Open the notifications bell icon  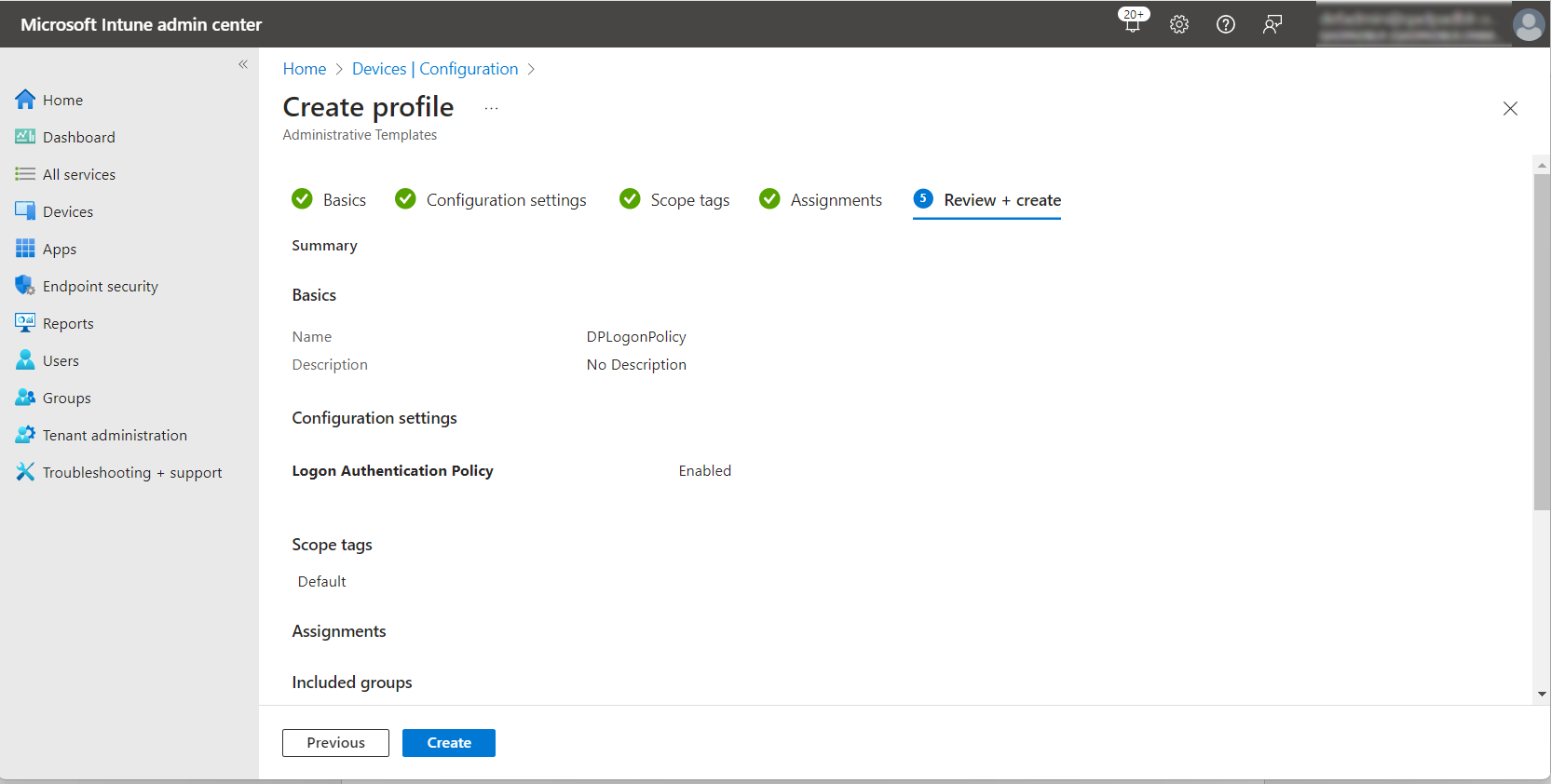click(1133, 24)
